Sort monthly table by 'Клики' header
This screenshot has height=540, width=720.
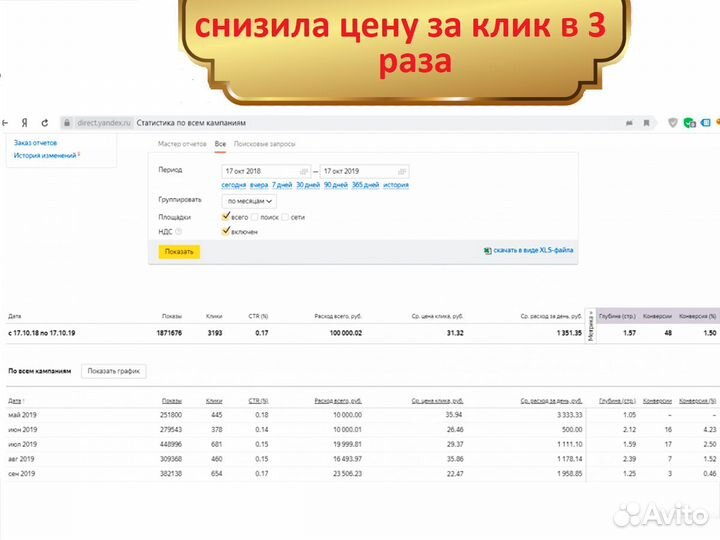point(214,401)
